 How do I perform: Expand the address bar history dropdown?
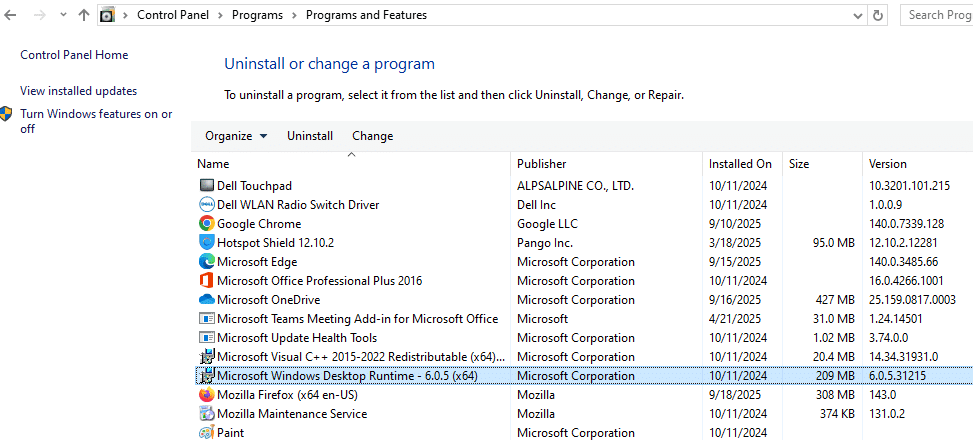[858, 16]
